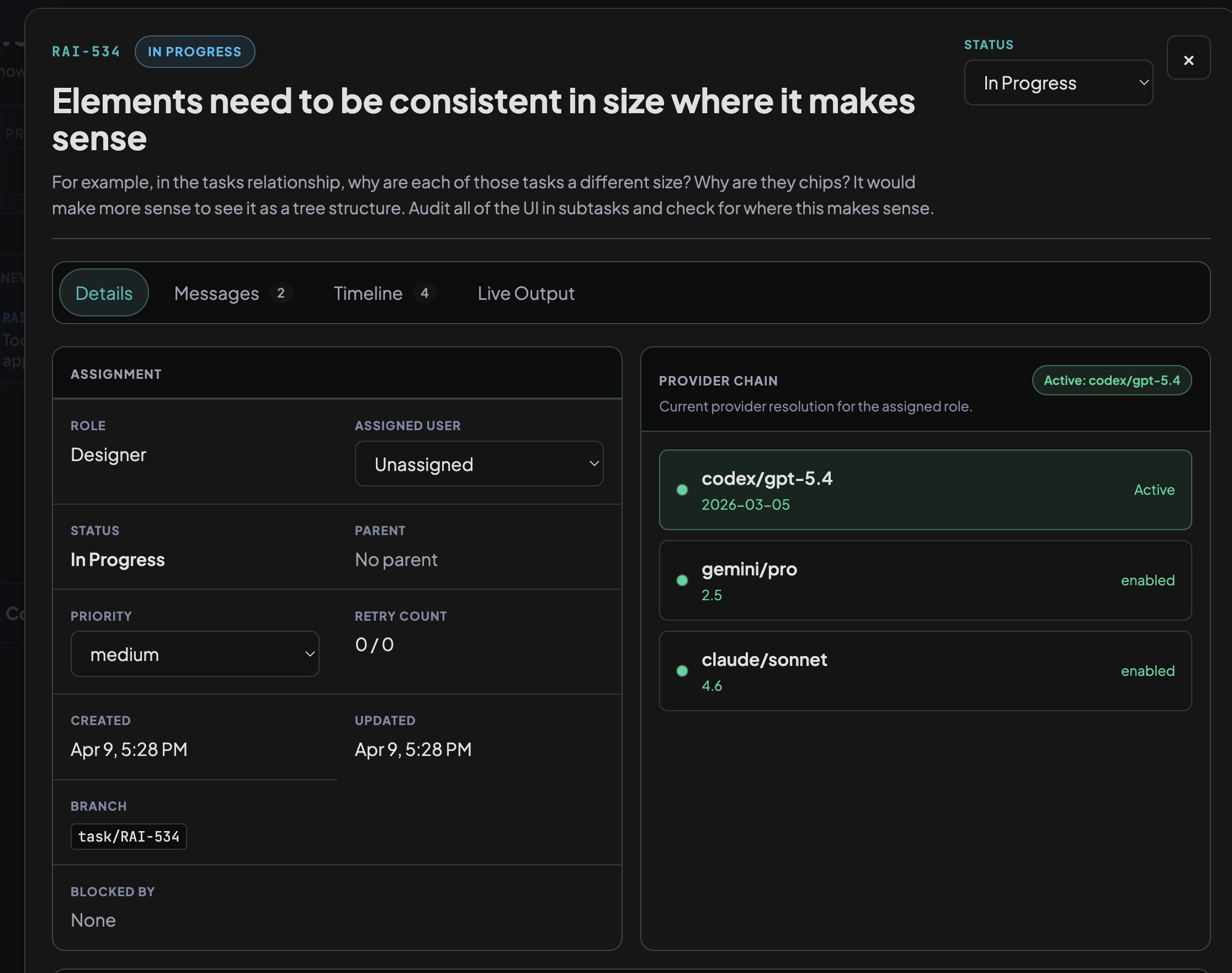Click the Created date Apr 9, 5:28 PM
The height and width of the screenshot is (973, 1232).
pos(129,749)
